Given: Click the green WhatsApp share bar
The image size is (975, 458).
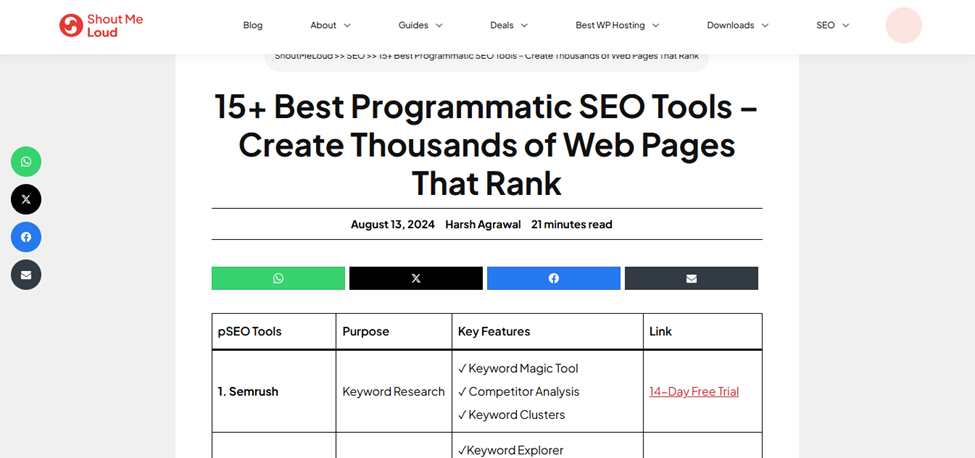Looking at the screenshot, I should (x=278, y=278).
